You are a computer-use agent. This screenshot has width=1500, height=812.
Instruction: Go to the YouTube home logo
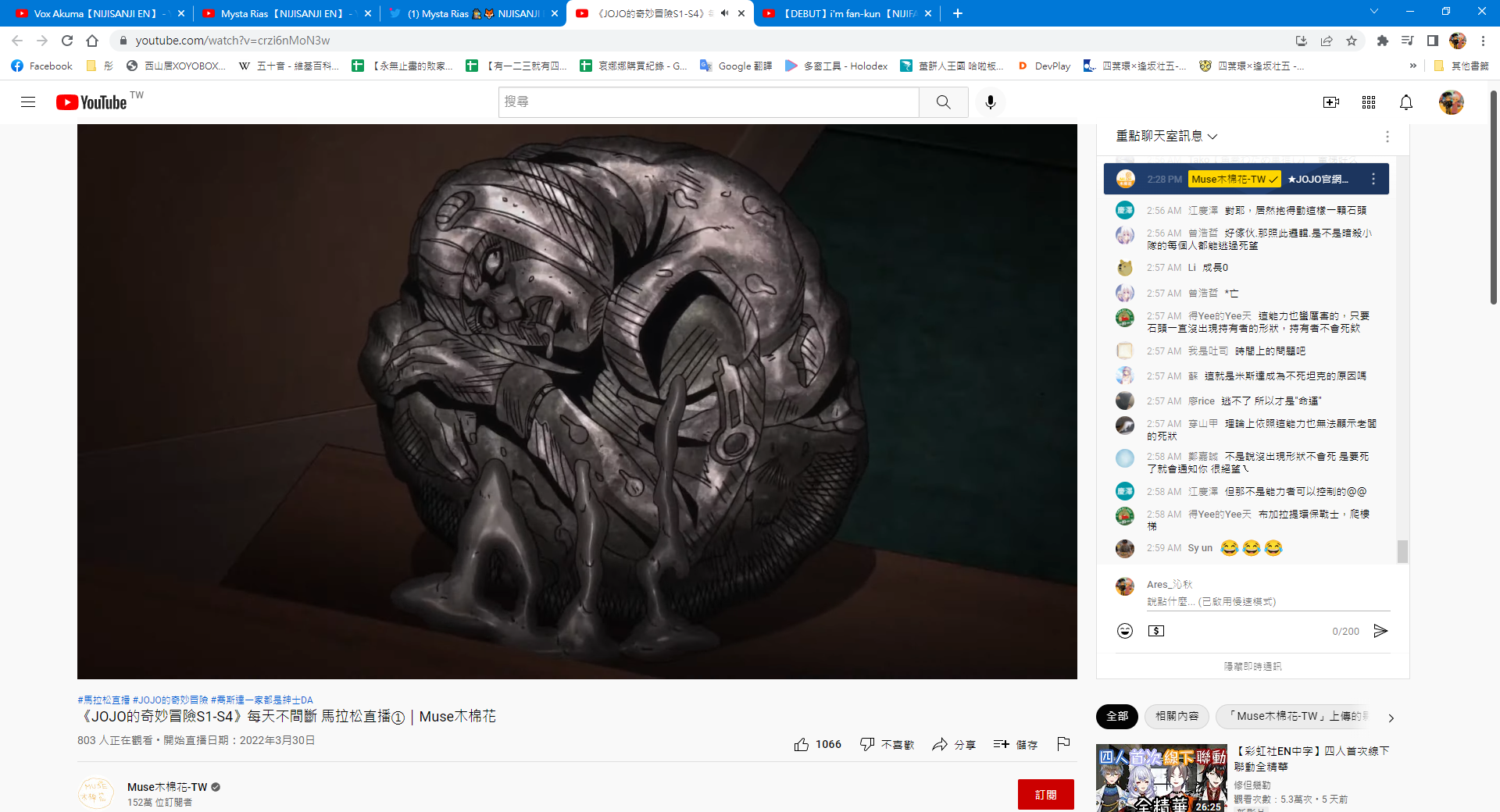[x=91, y=102]
